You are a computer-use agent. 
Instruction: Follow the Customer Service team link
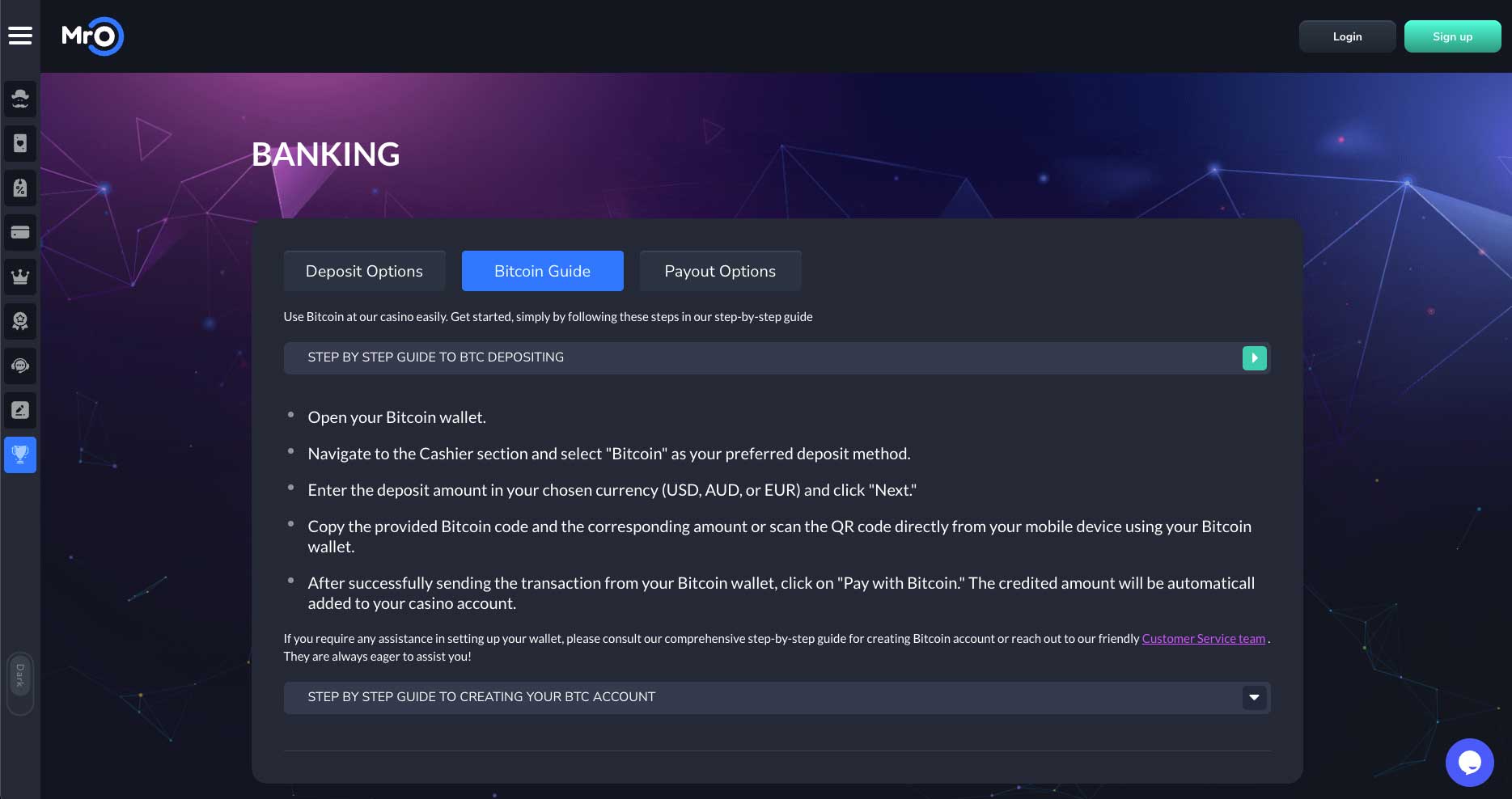click(x=1203, y=639)
